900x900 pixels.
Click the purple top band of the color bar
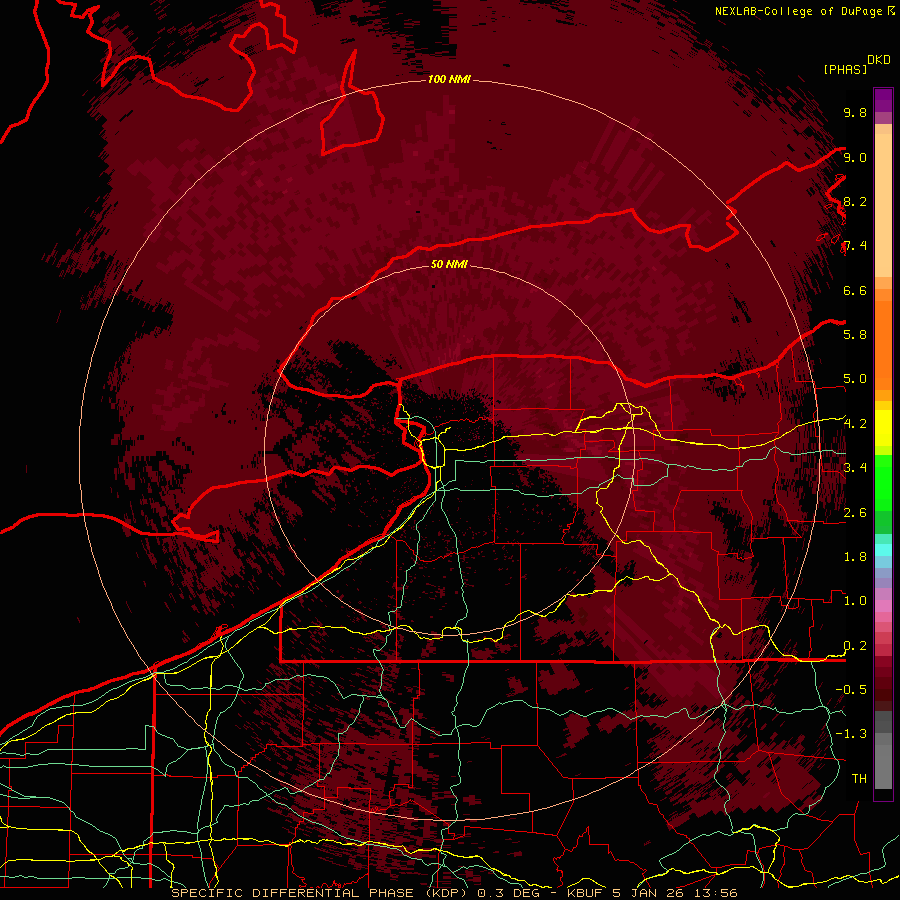pyautogui.click(x=883, y=100)
